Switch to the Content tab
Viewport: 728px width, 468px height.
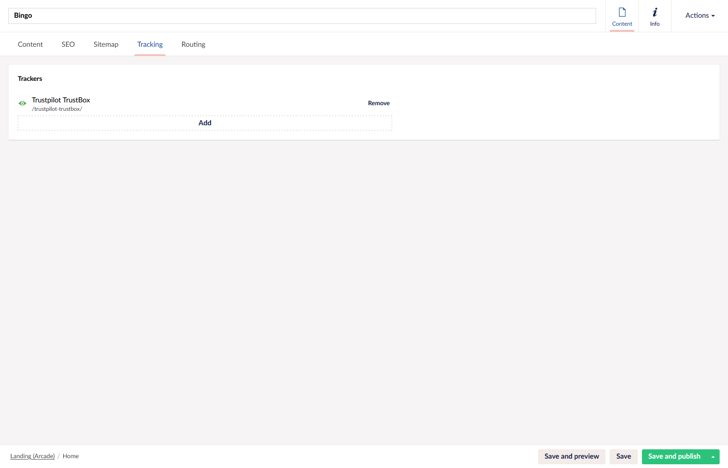(30, 45)
